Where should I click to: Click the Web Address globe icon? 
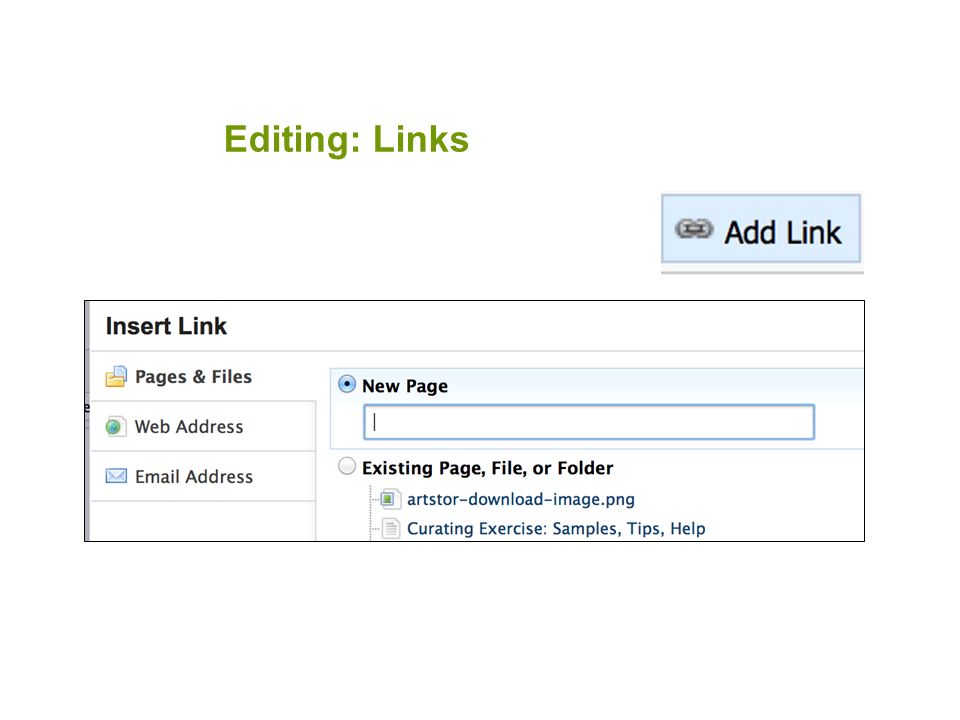point(115,426)
